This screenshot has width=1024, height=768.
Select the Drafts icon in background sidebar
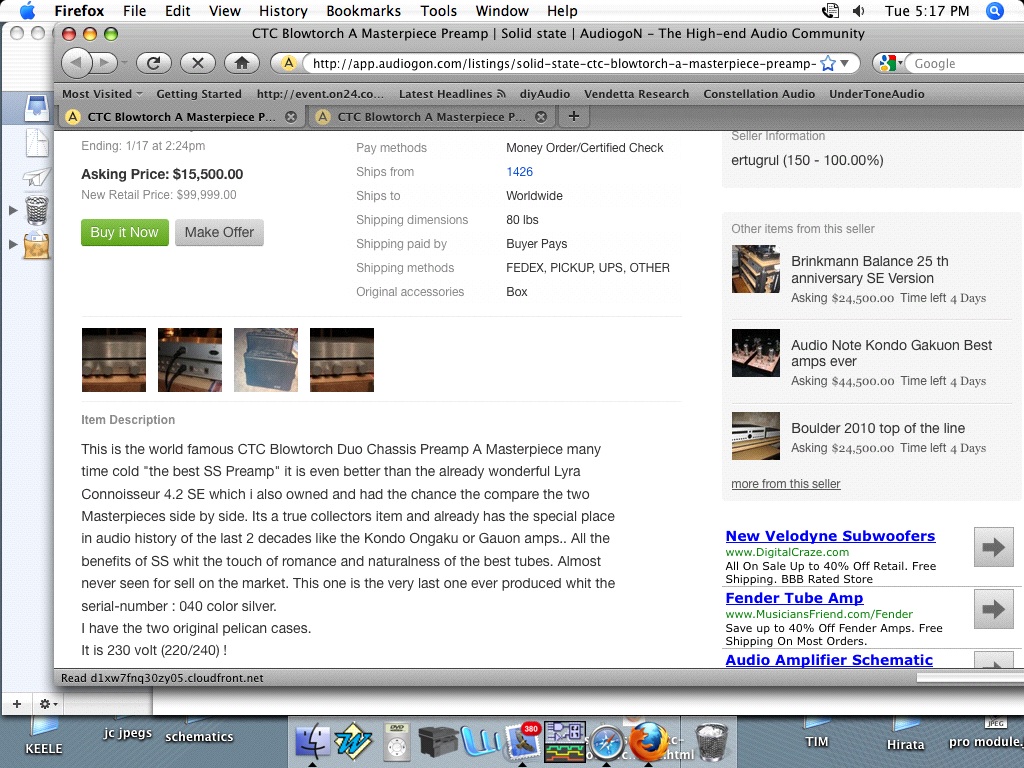coord(37,142)
